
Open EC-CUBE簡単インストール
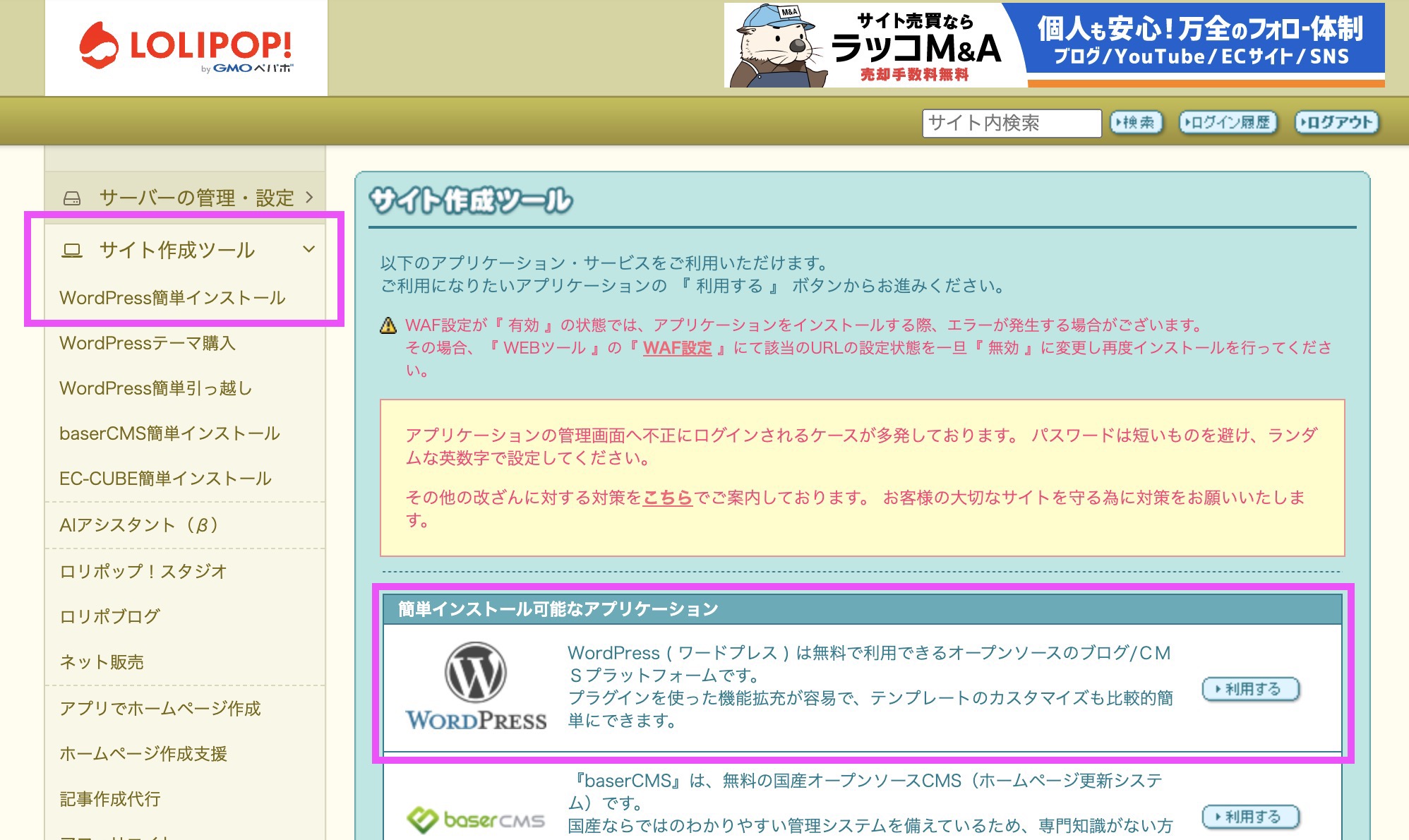(x=165, y=479)
